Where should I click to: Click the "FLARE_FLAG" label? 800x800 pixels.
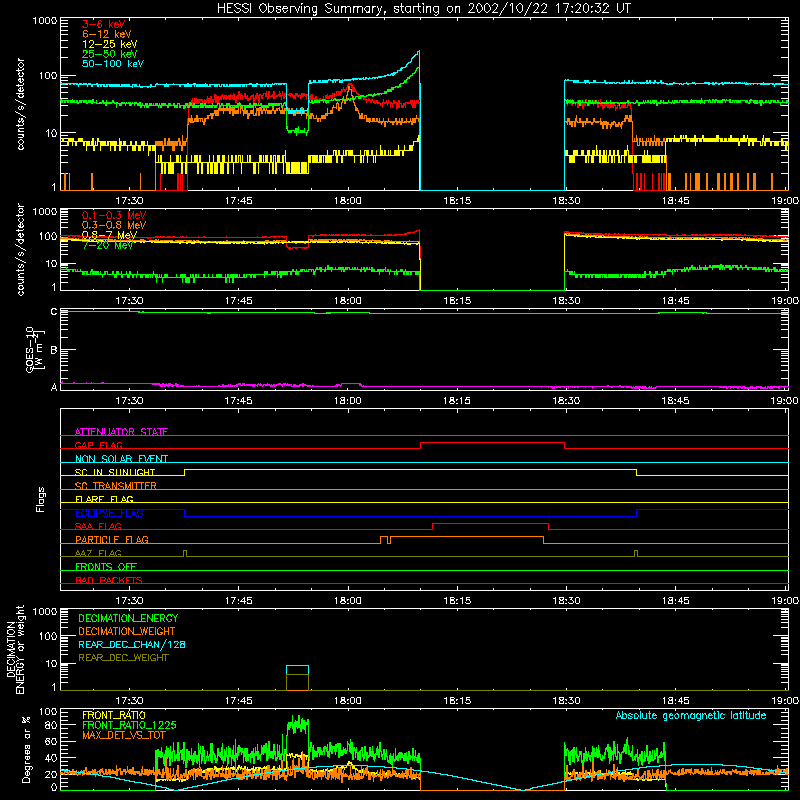(104, 499)
